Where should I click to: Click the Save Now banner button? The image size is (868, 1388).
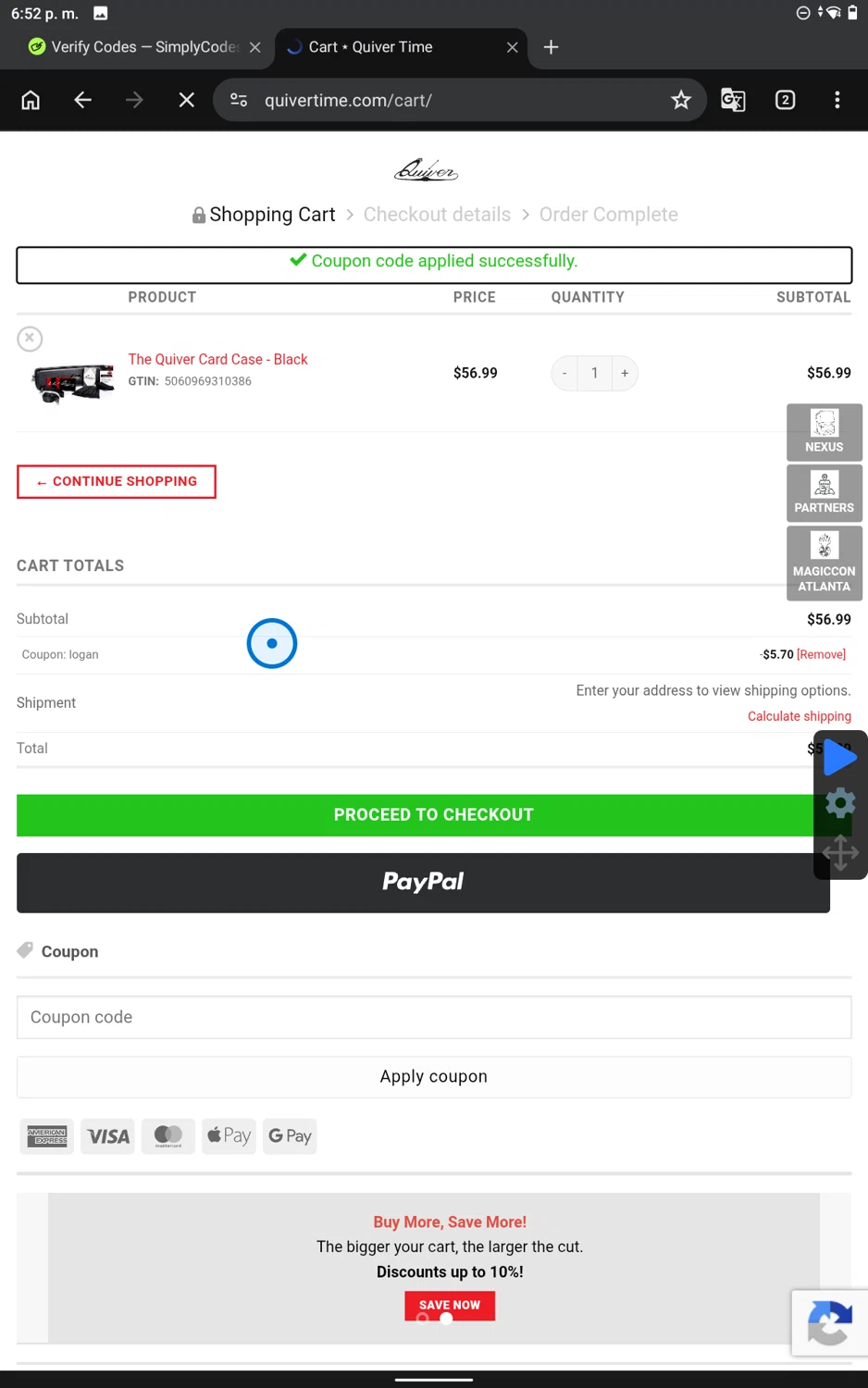pyautogui.click(x=450, y=1305)
